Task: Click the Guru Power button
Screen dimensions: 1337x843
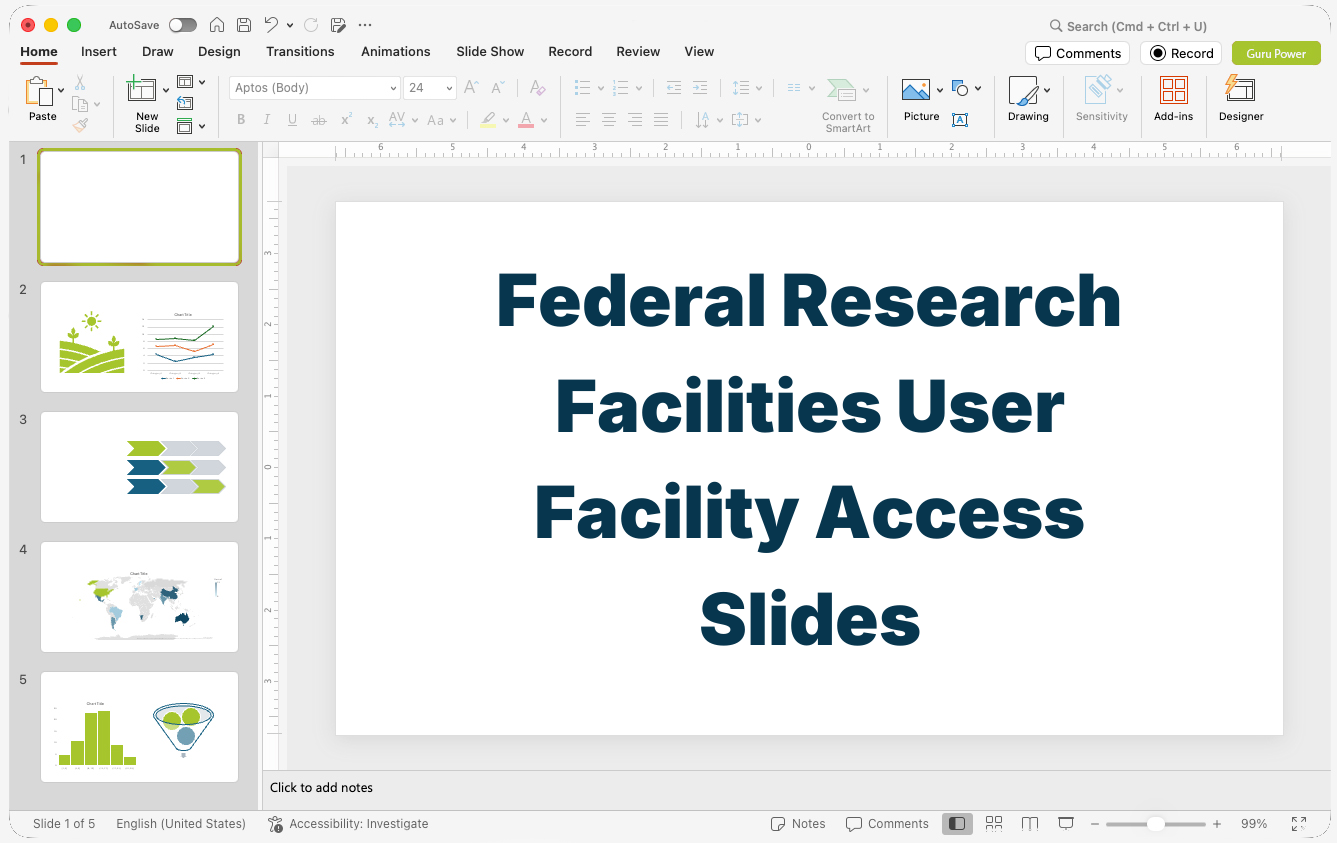Action: (x=1276, y=53)
